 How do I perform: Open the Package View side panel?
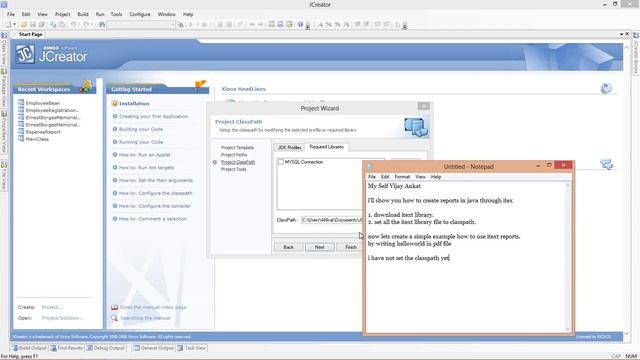click(x=4, y=88)
